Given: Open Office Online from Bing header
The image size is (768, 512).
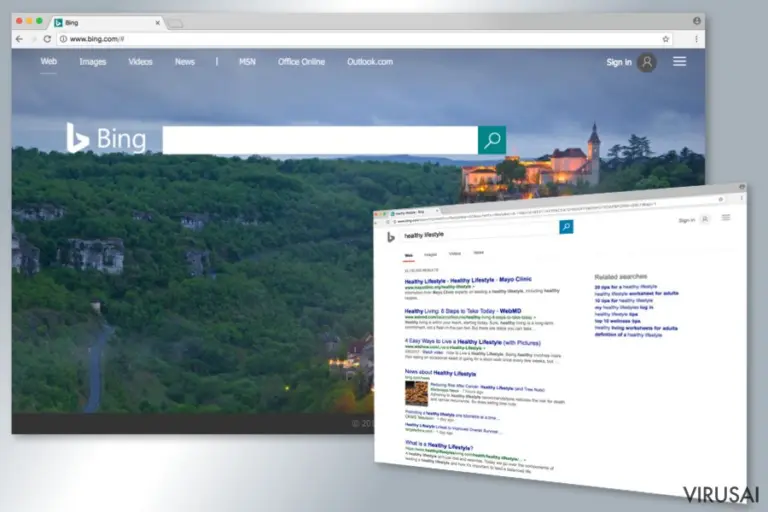Looking at the screenshot, I should pos(301,62).
